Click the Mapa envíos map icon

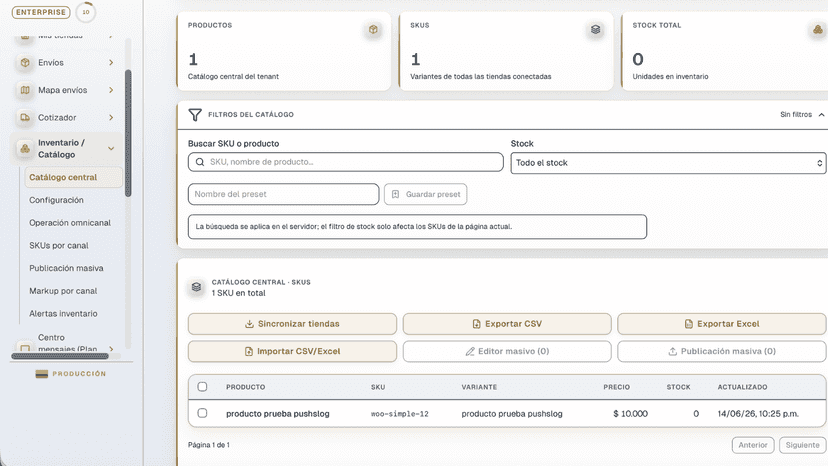25,90
